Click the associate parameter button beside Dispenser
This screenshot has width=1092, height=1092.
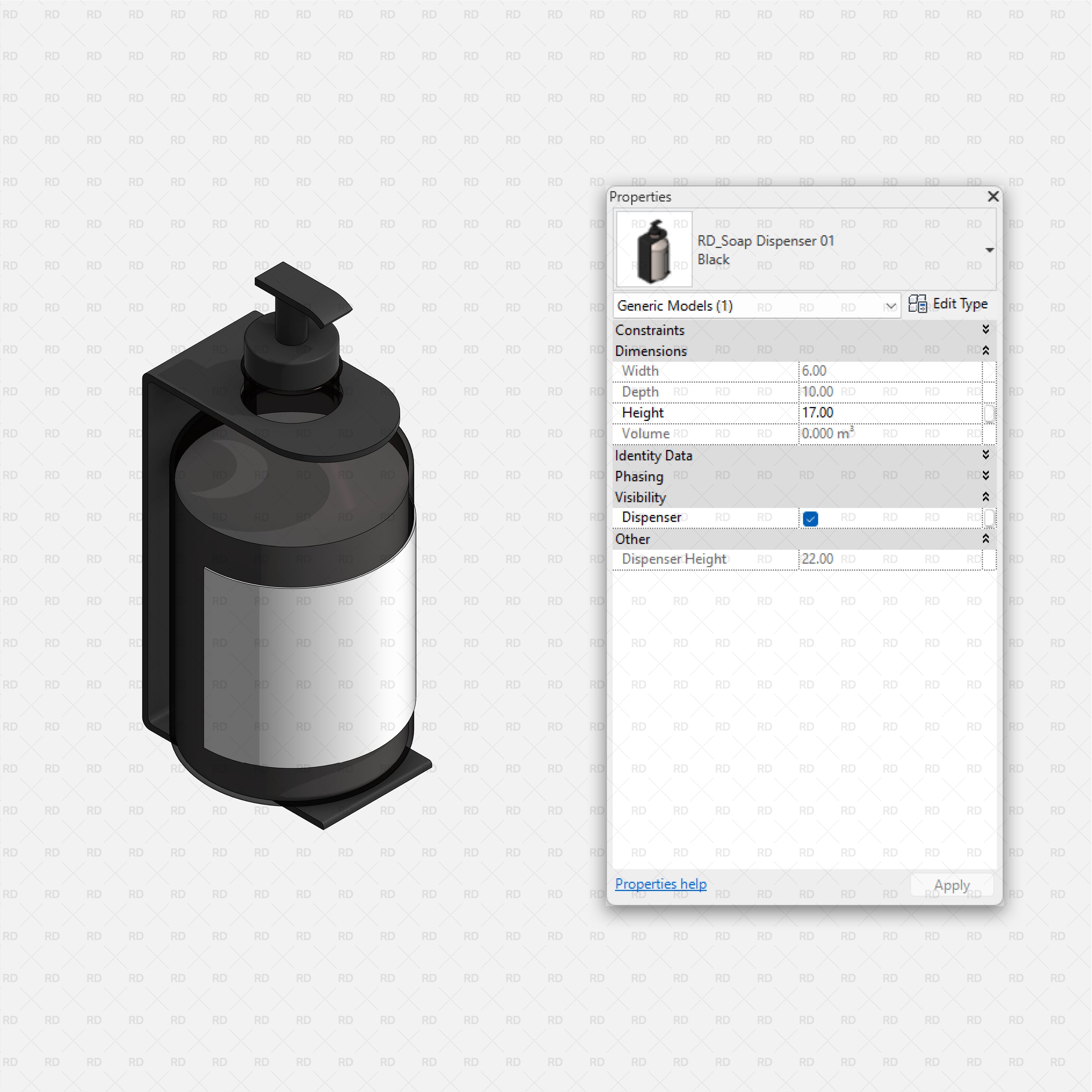[990, 518]
